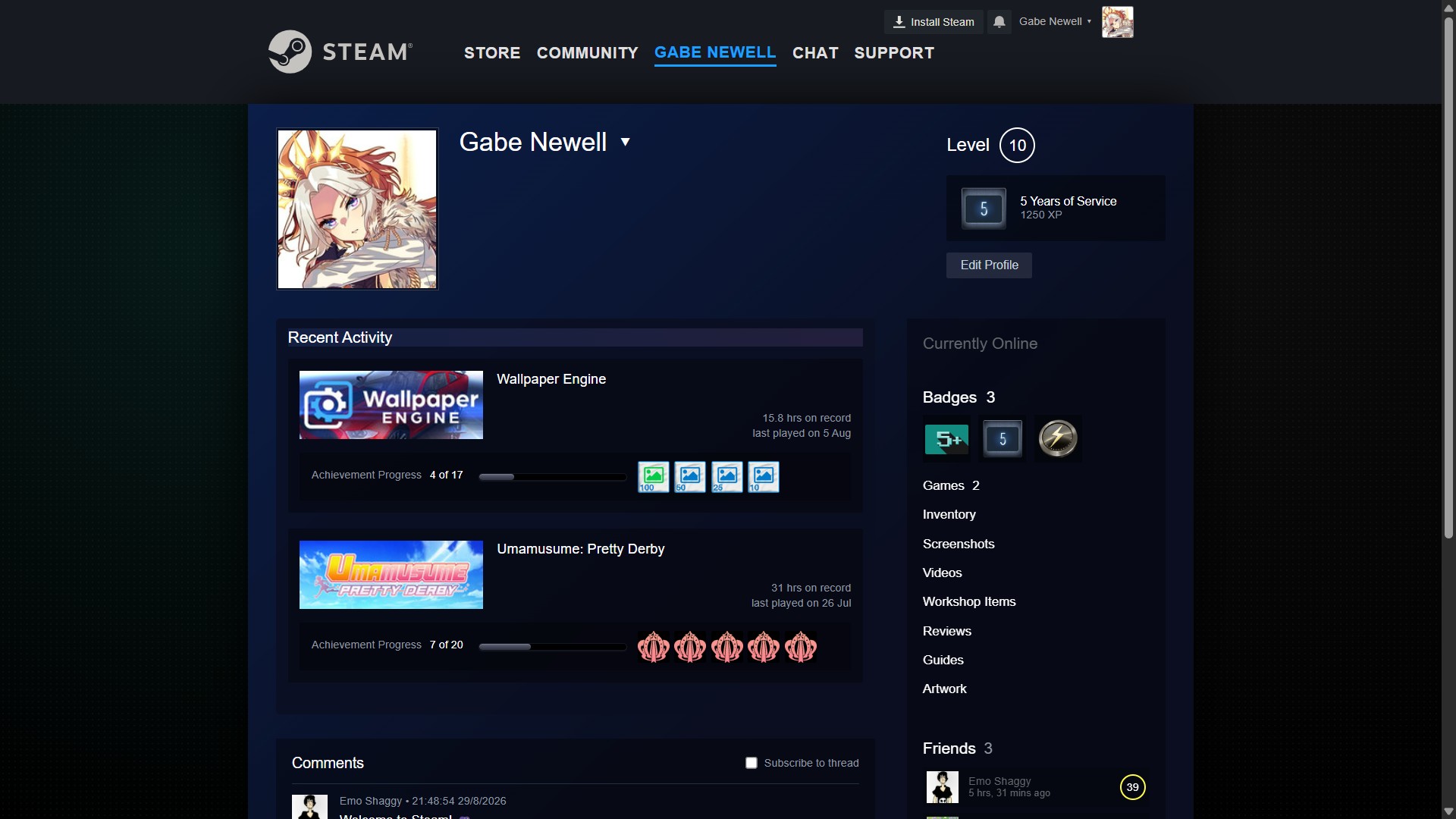The width and height of the screenshot is (1456, 819).
Task: Click the Steam logo in header
Action: tap(340, 52)
